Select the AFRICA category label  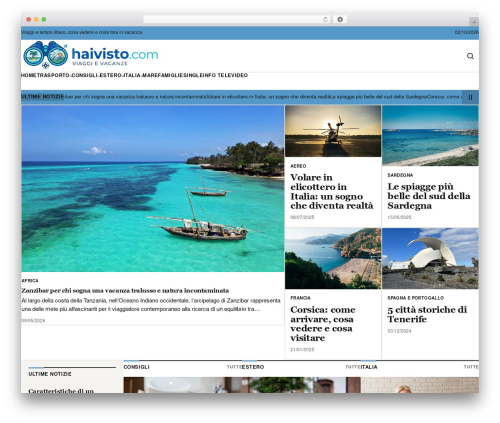(30, 281)
